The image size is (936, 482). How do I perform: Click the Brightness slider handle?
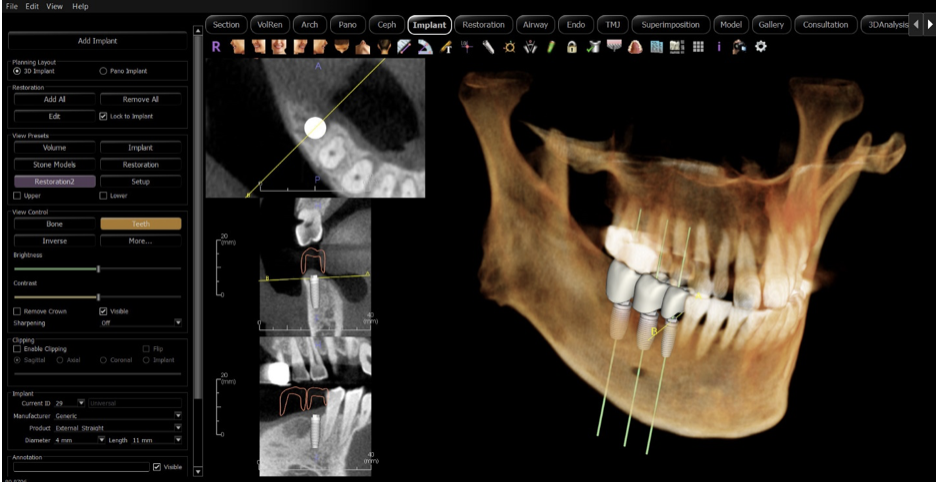click(x=98, y=269)
